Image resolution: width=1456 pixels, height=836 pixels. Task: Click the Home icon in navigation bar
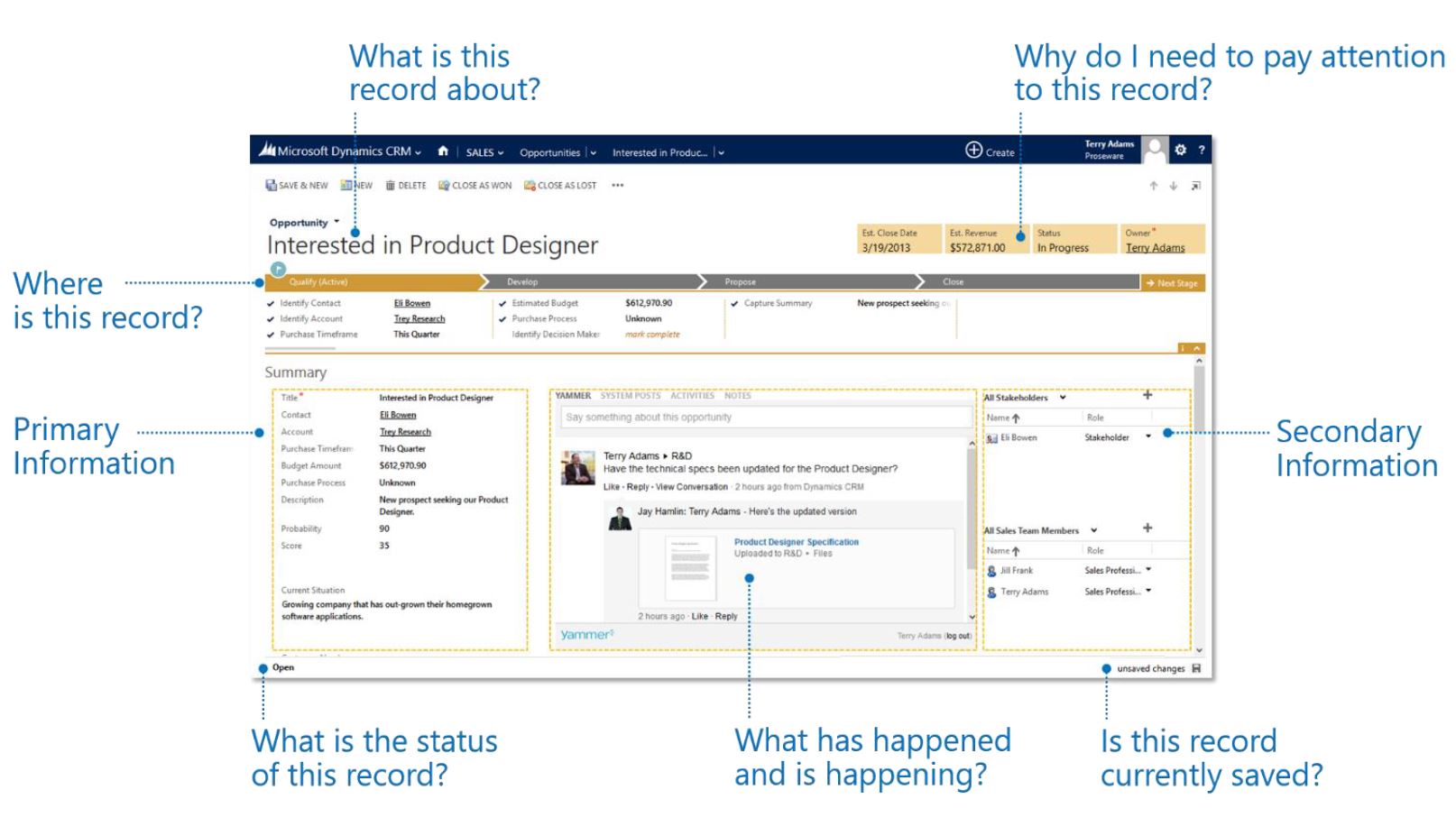pos(443,152)
